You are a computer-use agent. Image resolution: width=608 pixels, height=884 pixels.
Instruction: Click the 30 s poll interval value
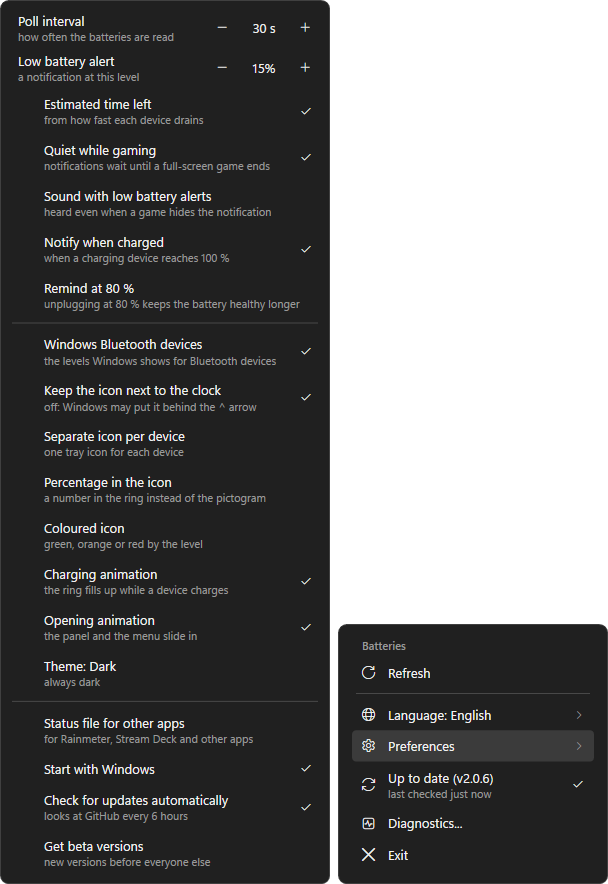point(264,28)
